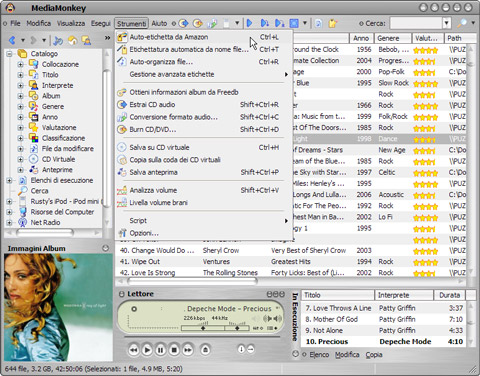This screenshot has height=376, width=480.
Task: Click the Analizza volume icon
Action: pos(122,190)
